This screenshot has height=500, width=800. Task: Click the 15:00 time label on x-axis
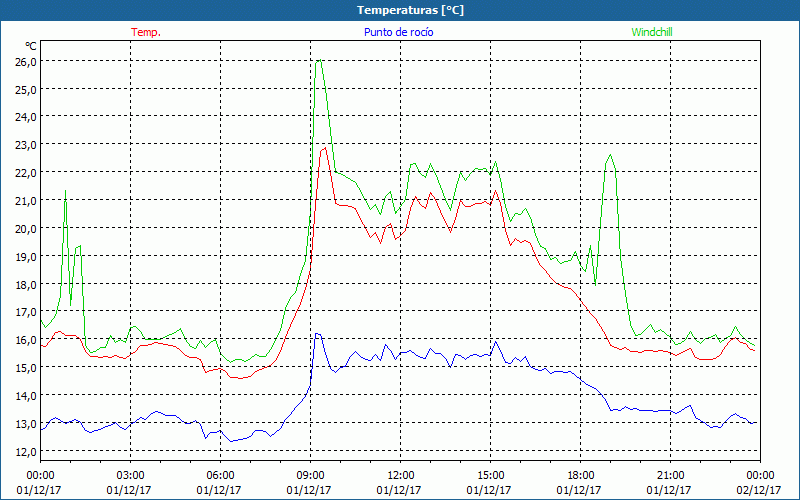coord(490,476)
